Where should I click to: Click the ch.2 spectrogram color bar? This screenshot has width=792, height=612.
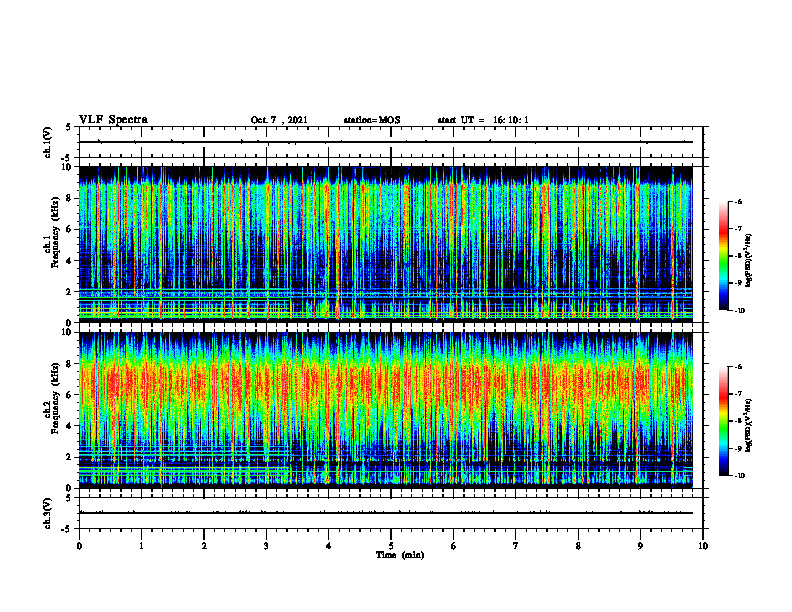723,421
